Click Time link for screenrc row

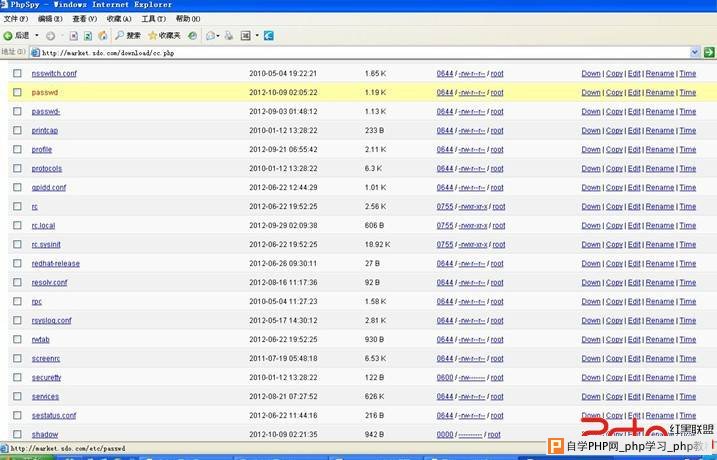pyautogui.click(x=687, y=359)
